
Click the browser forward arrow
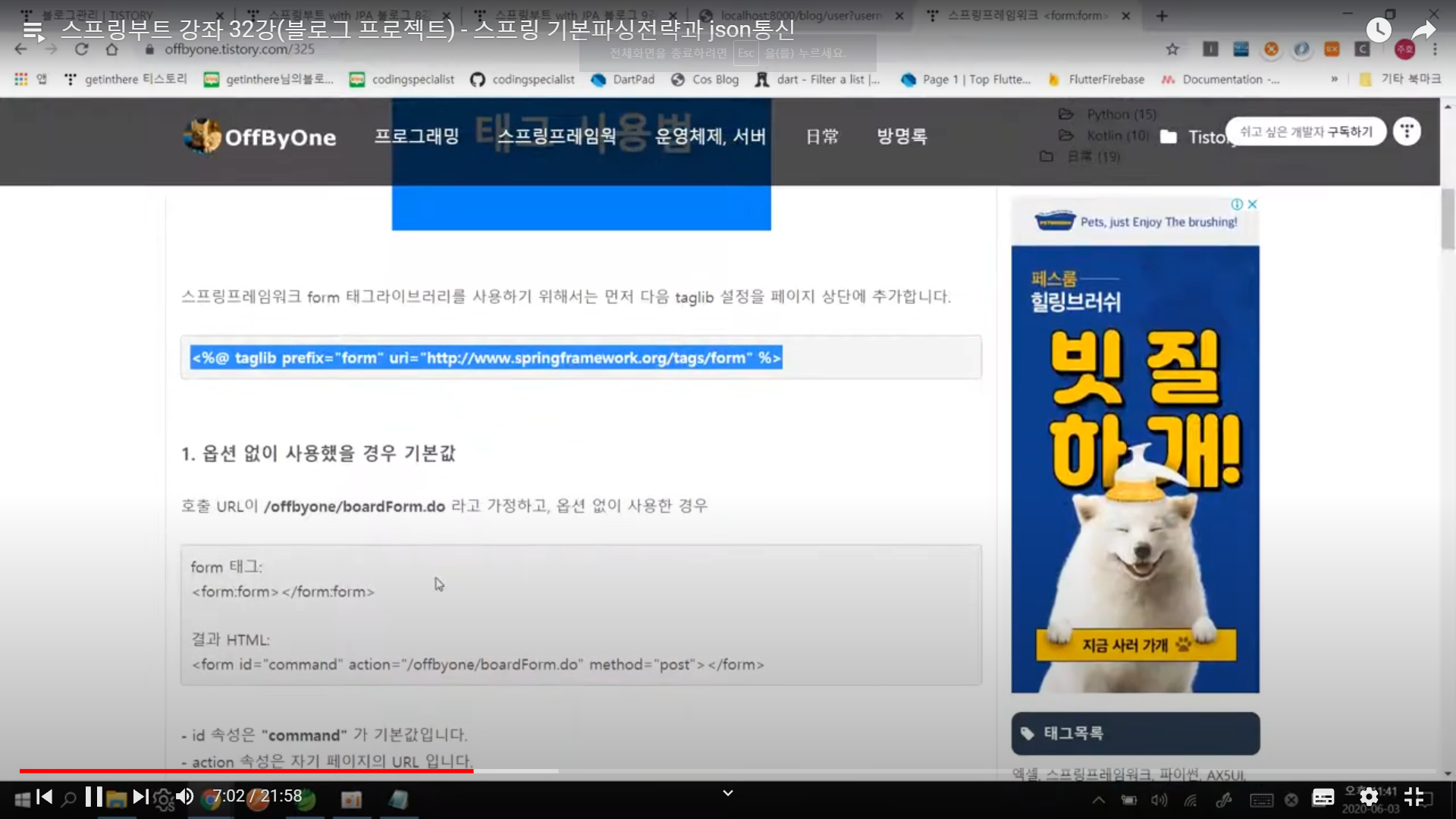click(x=51, y=49)
